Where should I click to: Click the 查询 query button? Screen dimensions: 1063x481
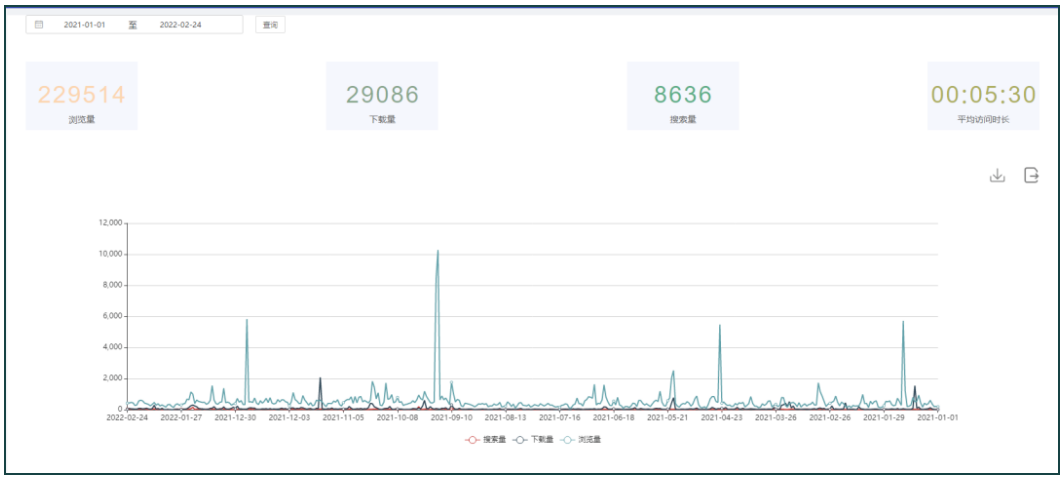(x=269, y=25)
